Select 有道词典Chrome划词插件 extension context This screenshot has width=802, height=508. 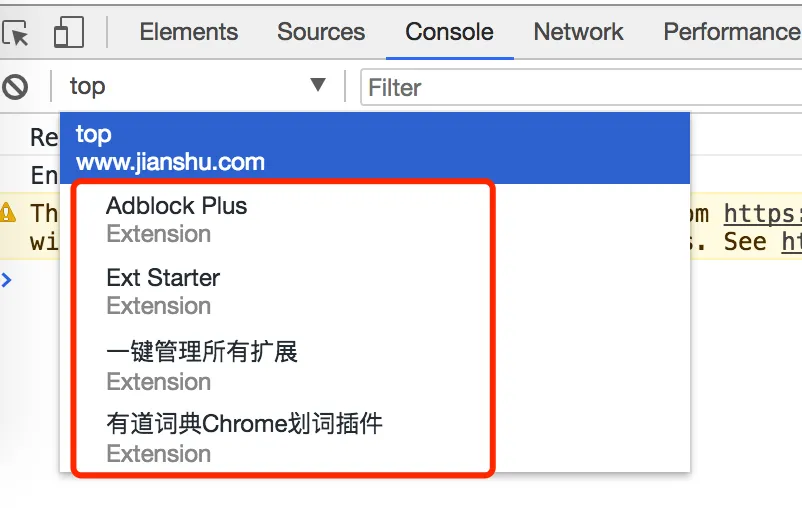(375, 438)
